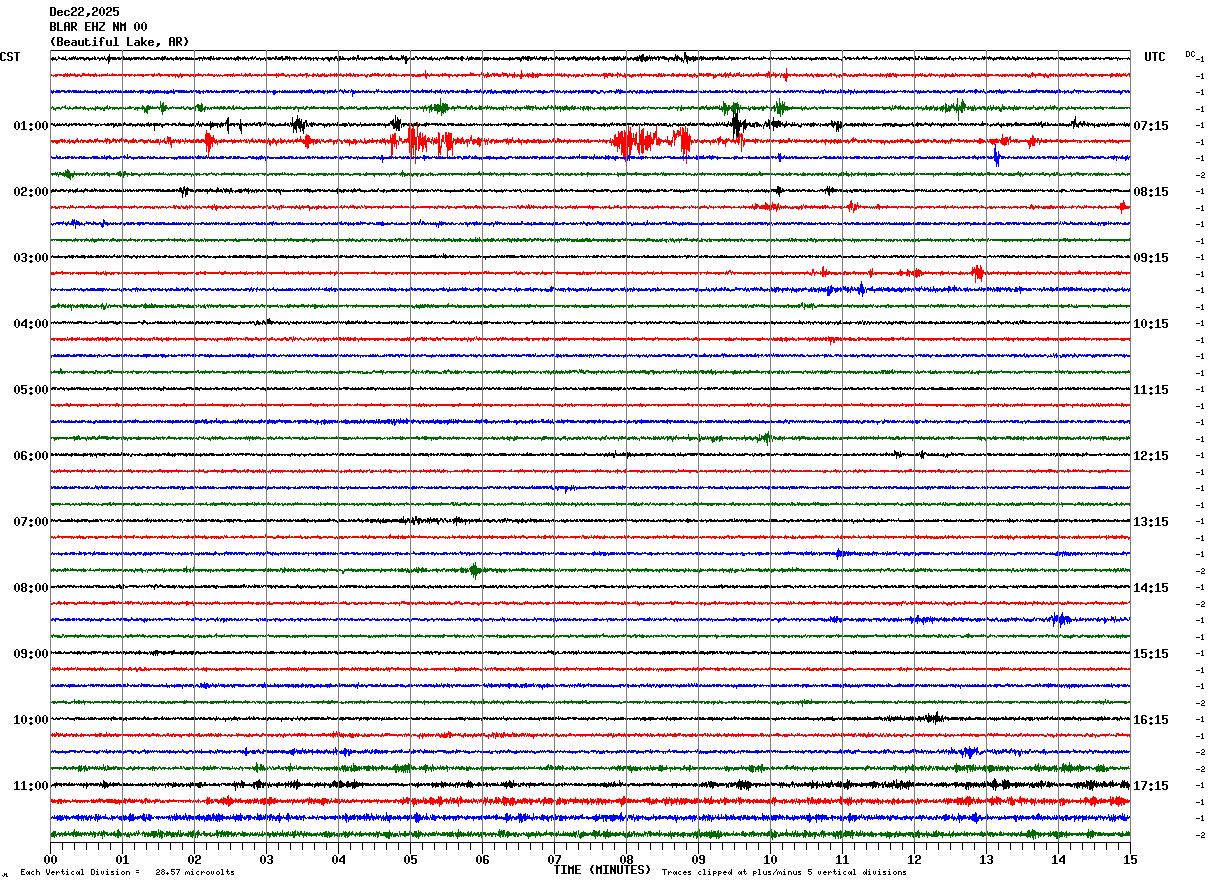Click minute mark 13 on the time axis

[x=986, y=858]
